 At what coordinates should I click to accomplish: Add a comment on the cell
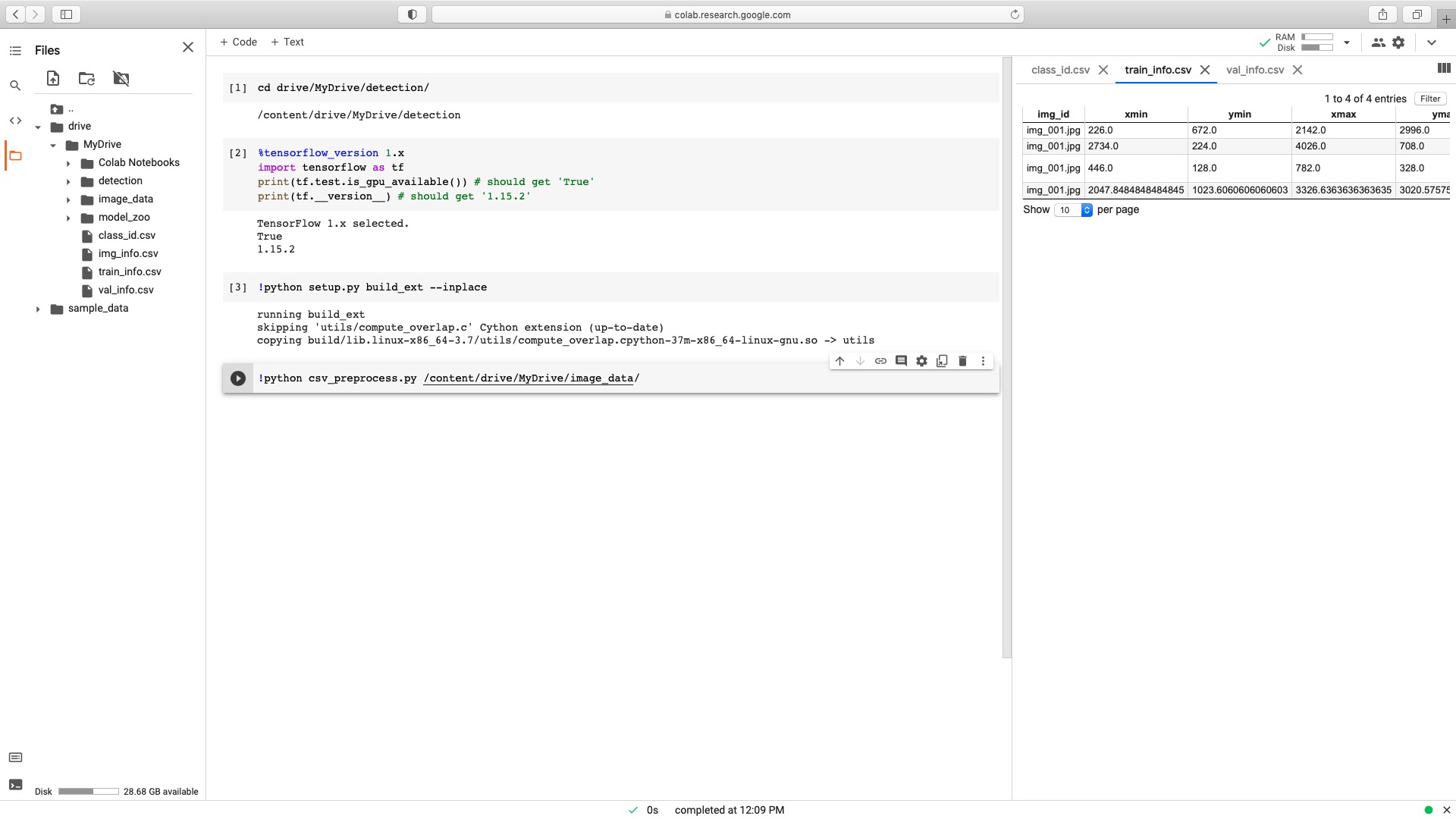[x=901, y=361]
